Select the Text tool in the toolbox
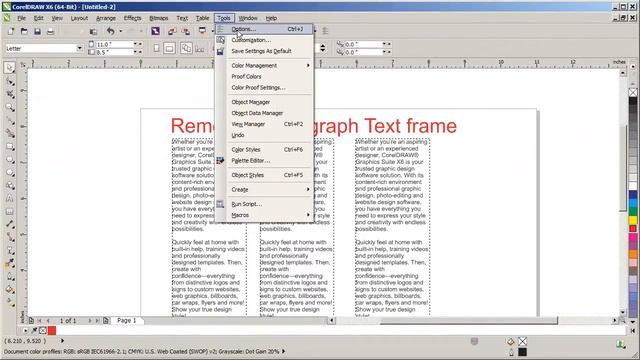The width and height of the screenshot is (640, 360). click(x=10, y=199)
